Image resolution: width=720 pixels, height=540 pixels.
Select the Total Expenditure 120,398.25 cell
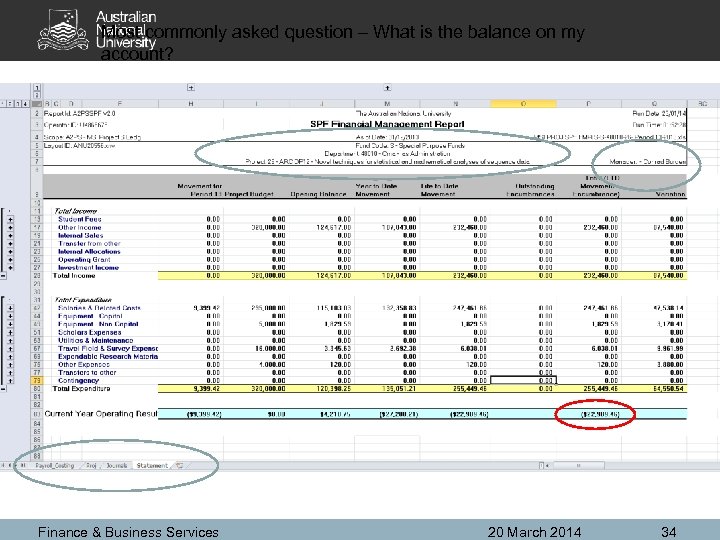point(322,389)
